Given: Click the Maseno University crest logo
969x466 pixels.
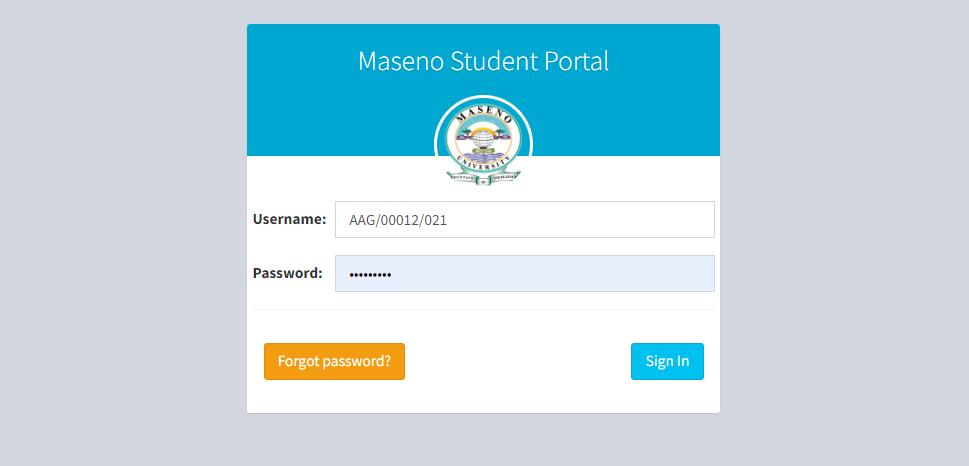Looking at the screenshot, I should 483,142.
